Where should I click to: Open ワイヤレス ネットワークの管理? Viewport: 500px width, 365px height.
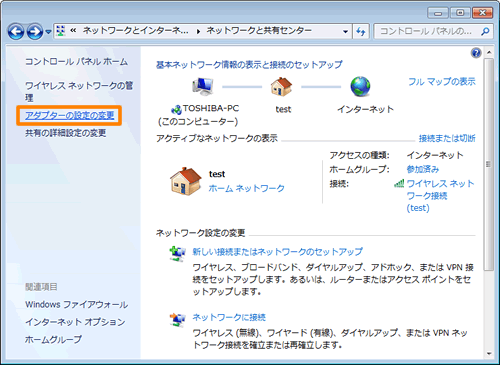[x=79, y=91]
